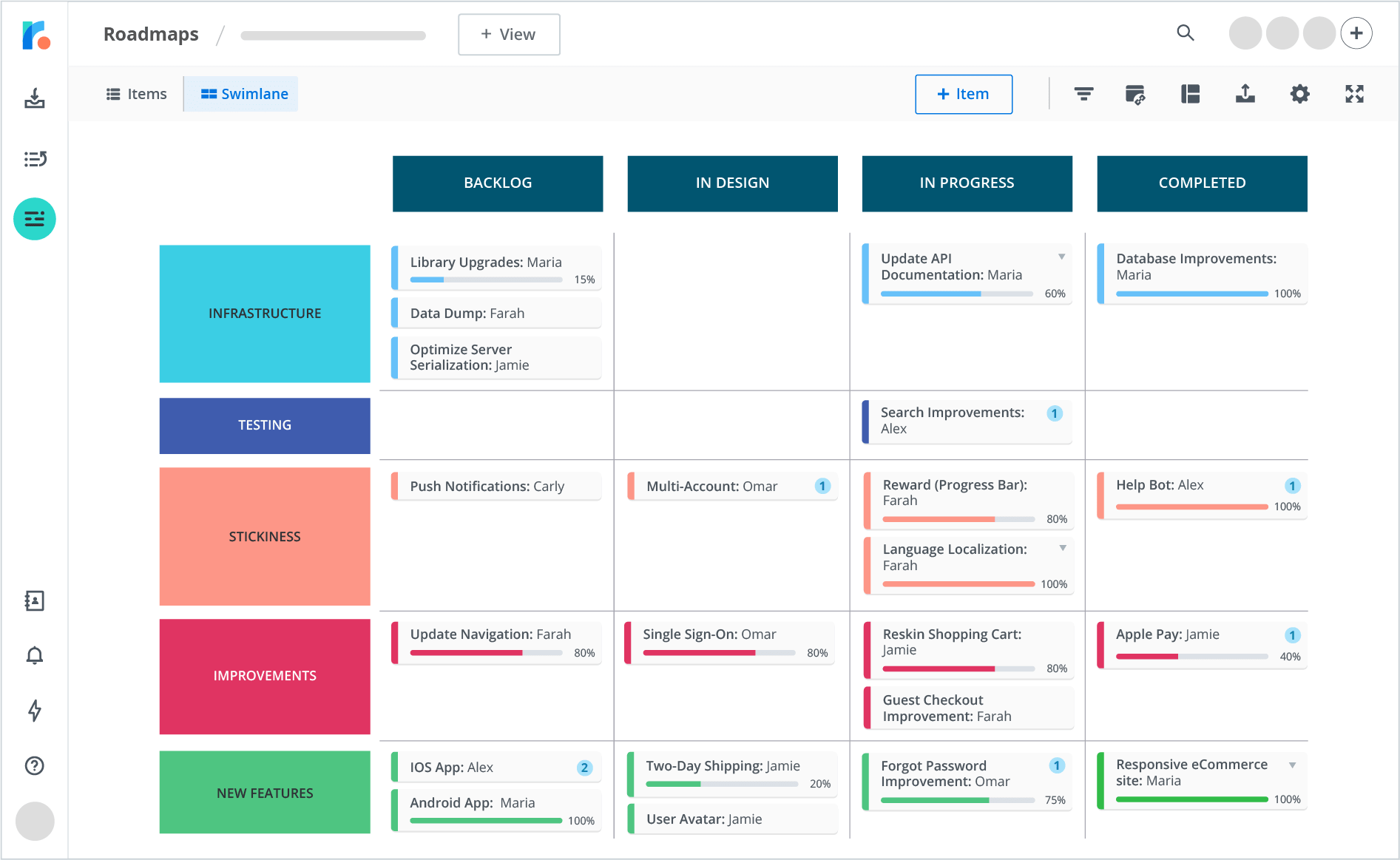The width and height of the screenshot is (1400, 860).
Task: Expand the Responsive eCommerce site card chevron
Action: pyautogui.click(x=1294, y=765)
